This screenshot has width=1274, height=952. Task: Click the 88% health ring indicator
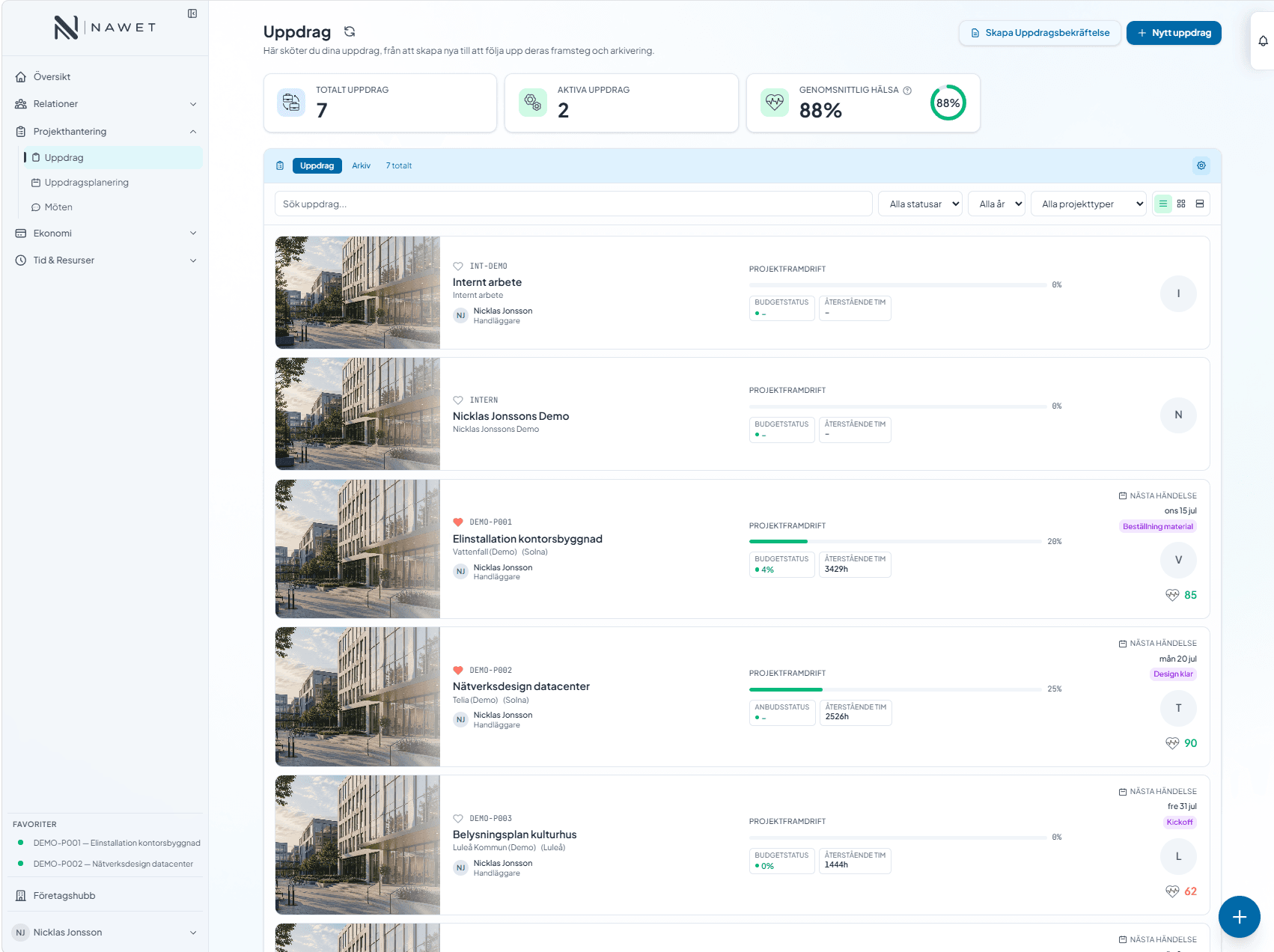pos(948,103)
